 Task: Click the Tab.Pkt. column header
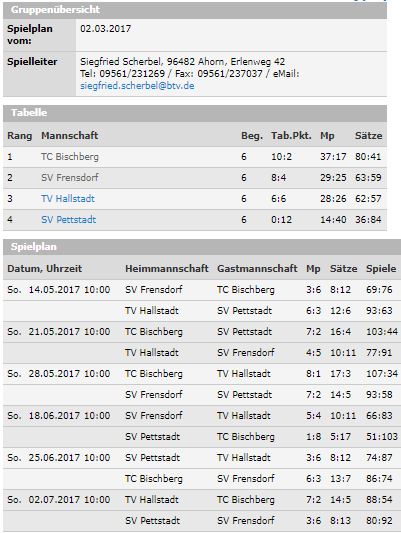point(291,136)
